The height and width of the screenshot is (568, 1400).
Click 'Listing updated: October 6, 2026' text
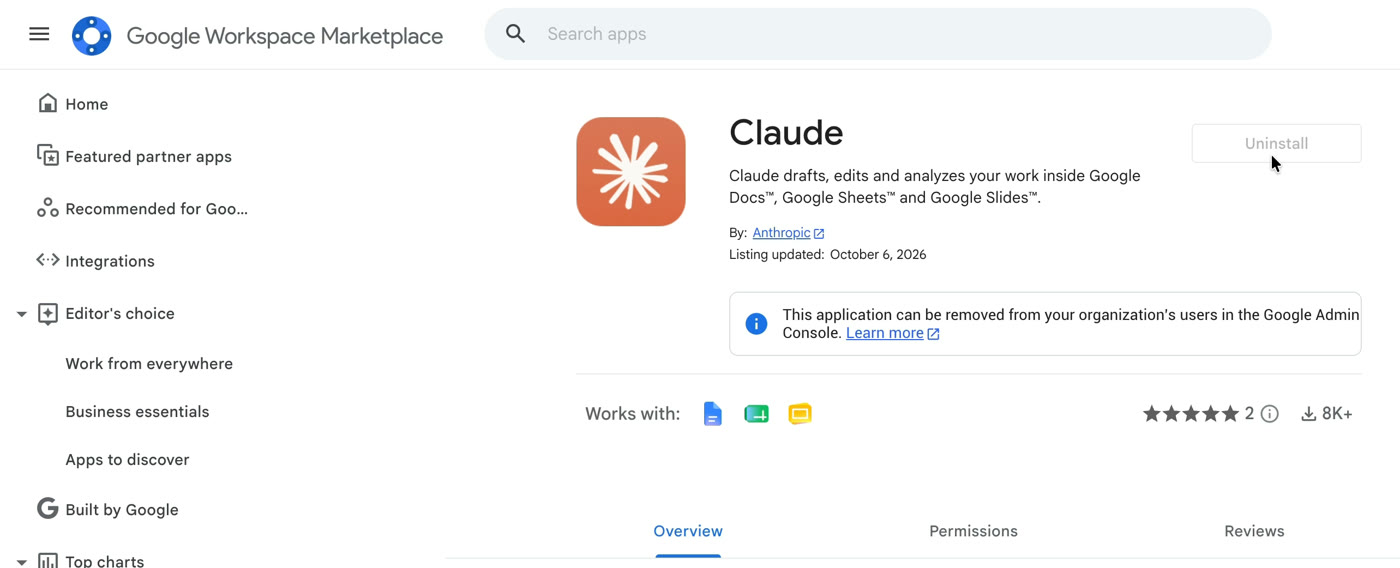pos(828,254)
